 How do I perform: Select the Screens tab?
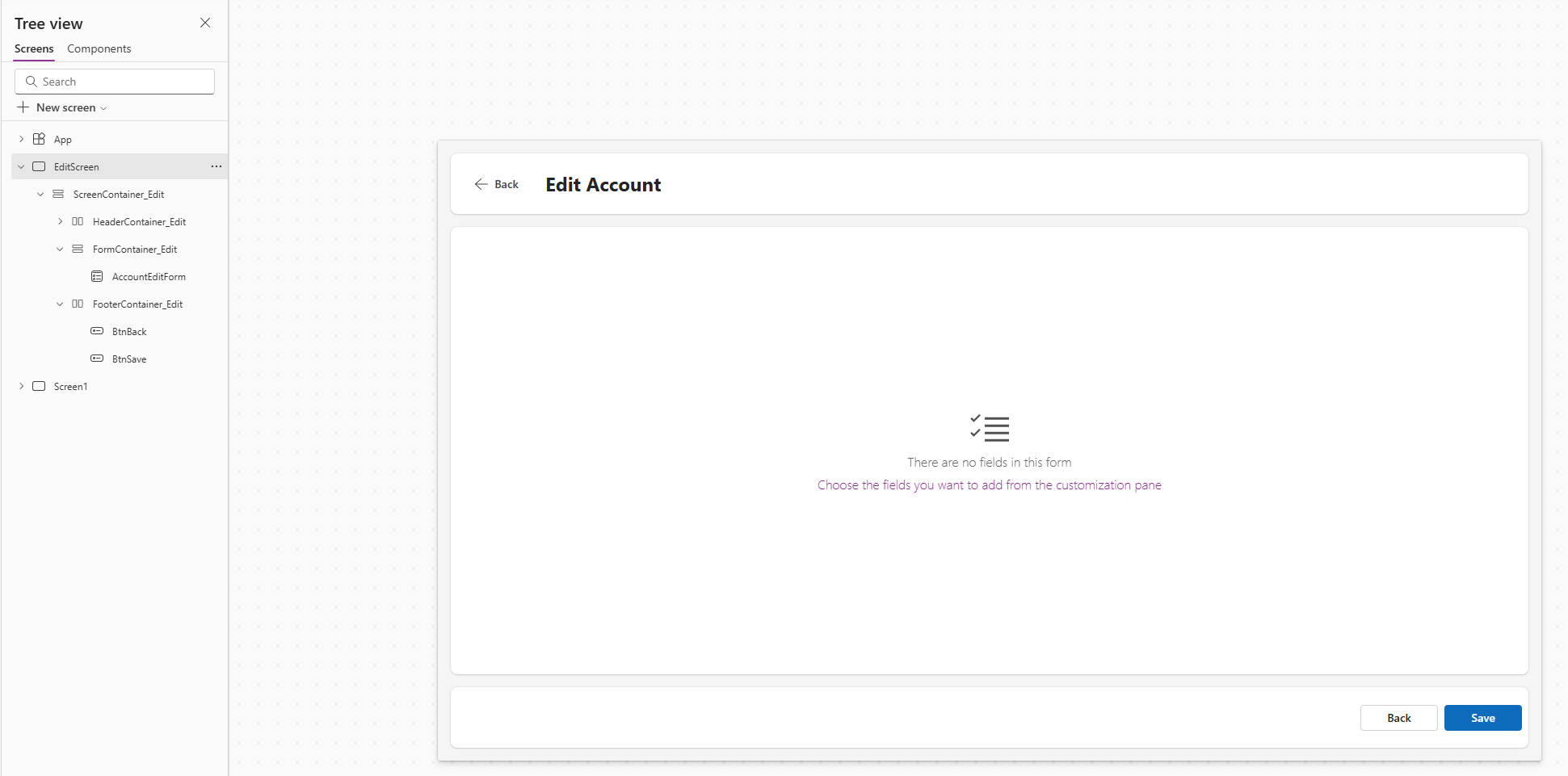click(34, 48)
